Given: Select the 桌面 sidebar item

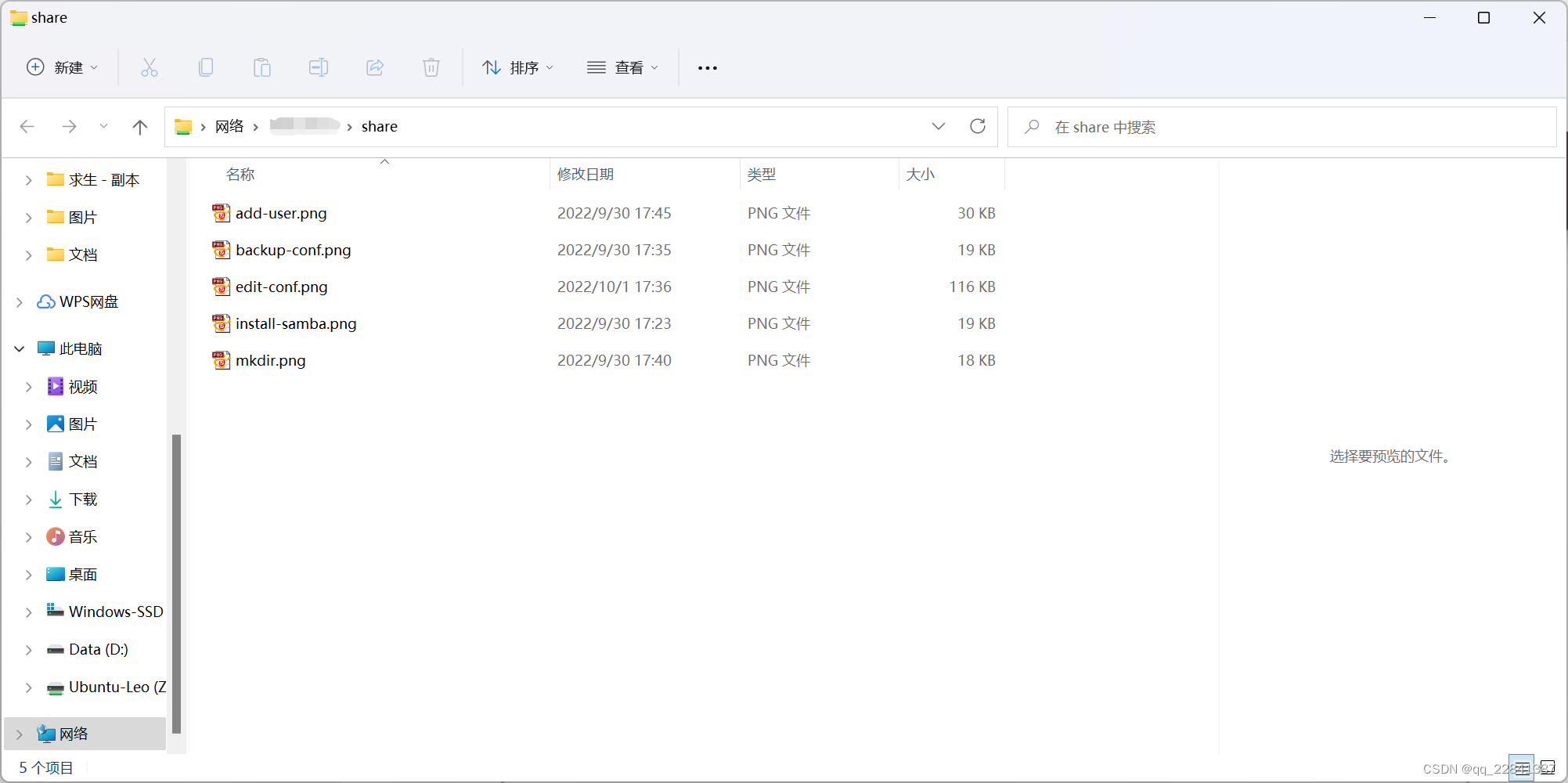Looking at the screenshot, I should pyautogui.click(x=83, y=574).
